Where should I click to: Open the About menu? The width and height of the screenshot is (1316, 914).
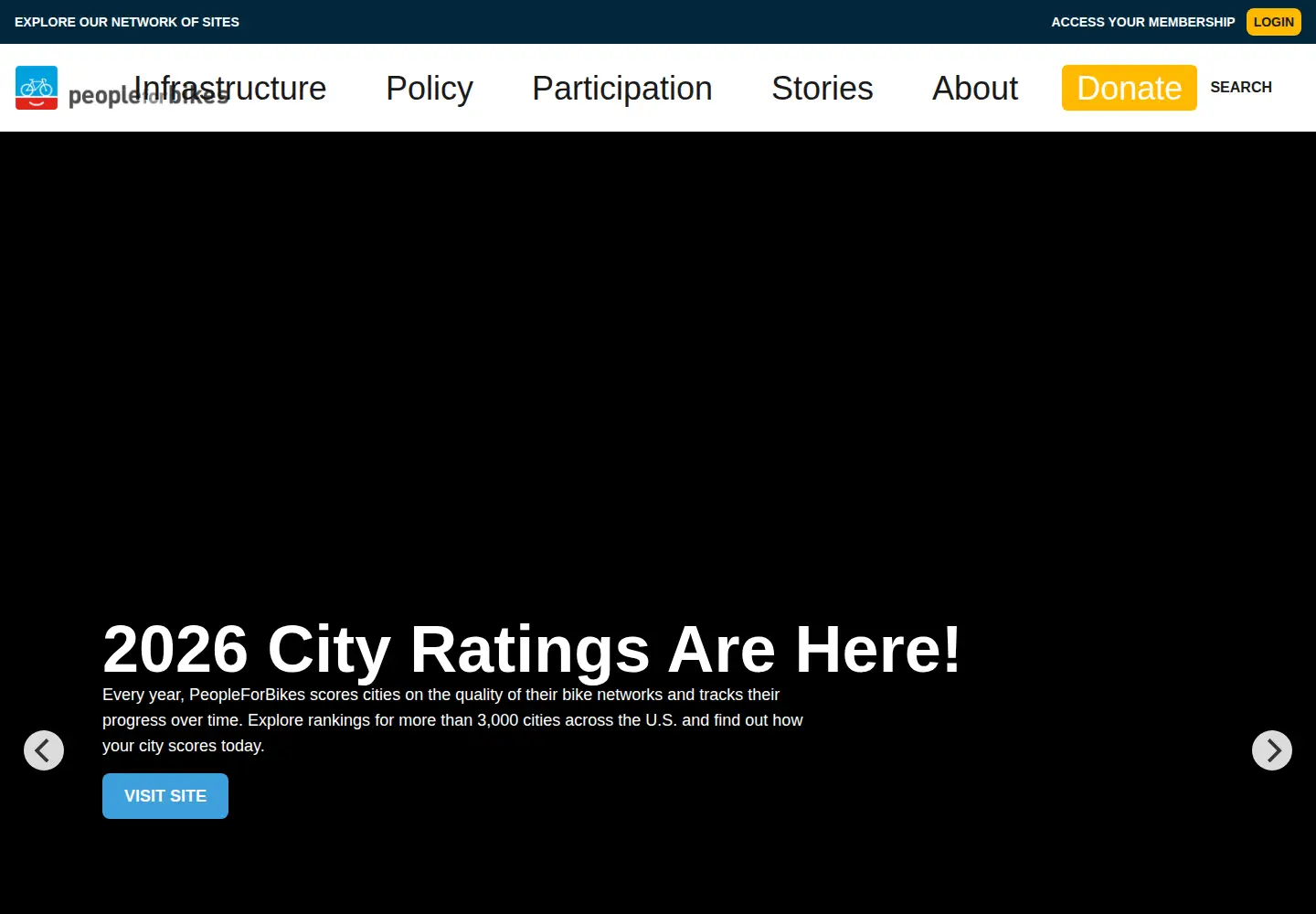point(975,89)
